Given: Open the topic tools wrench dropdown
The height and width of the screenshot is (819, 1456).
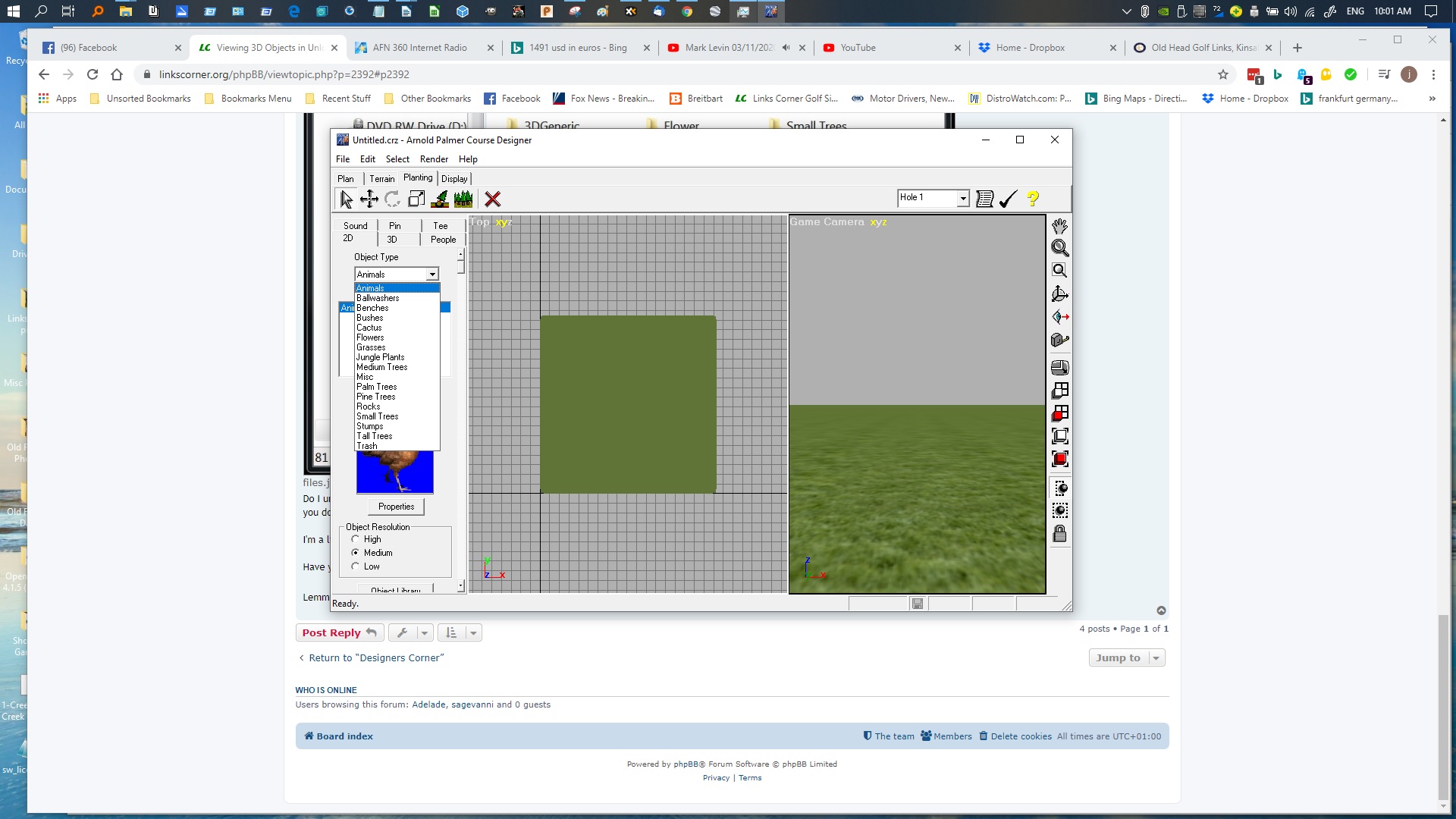Looking at the screenshot, I should (411, 632).
